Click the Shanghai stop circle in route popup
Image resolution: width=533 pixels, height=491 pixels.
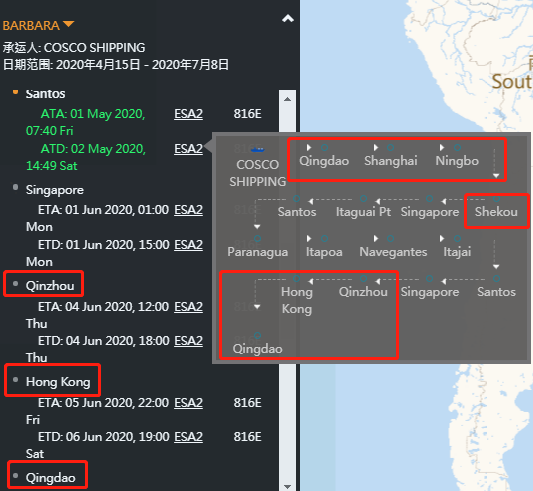tap(390, 147)
